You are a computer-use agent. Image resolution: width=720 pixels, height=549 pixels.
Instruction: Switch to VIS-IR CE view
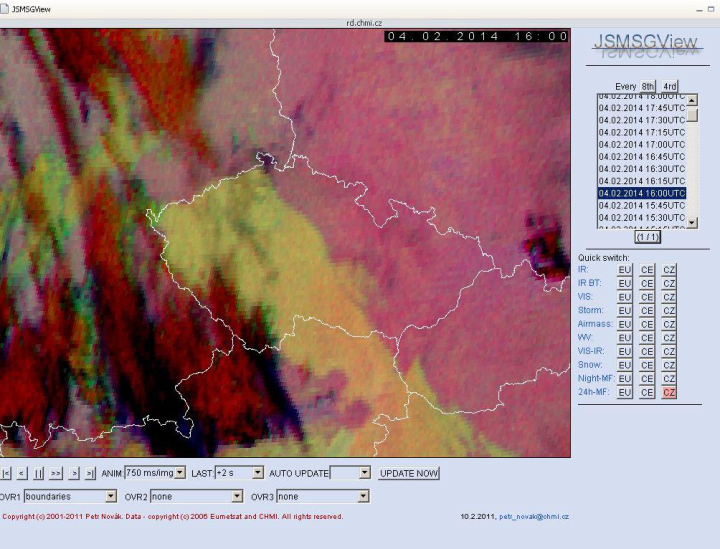pyautogui.click(x=647, y=352)
